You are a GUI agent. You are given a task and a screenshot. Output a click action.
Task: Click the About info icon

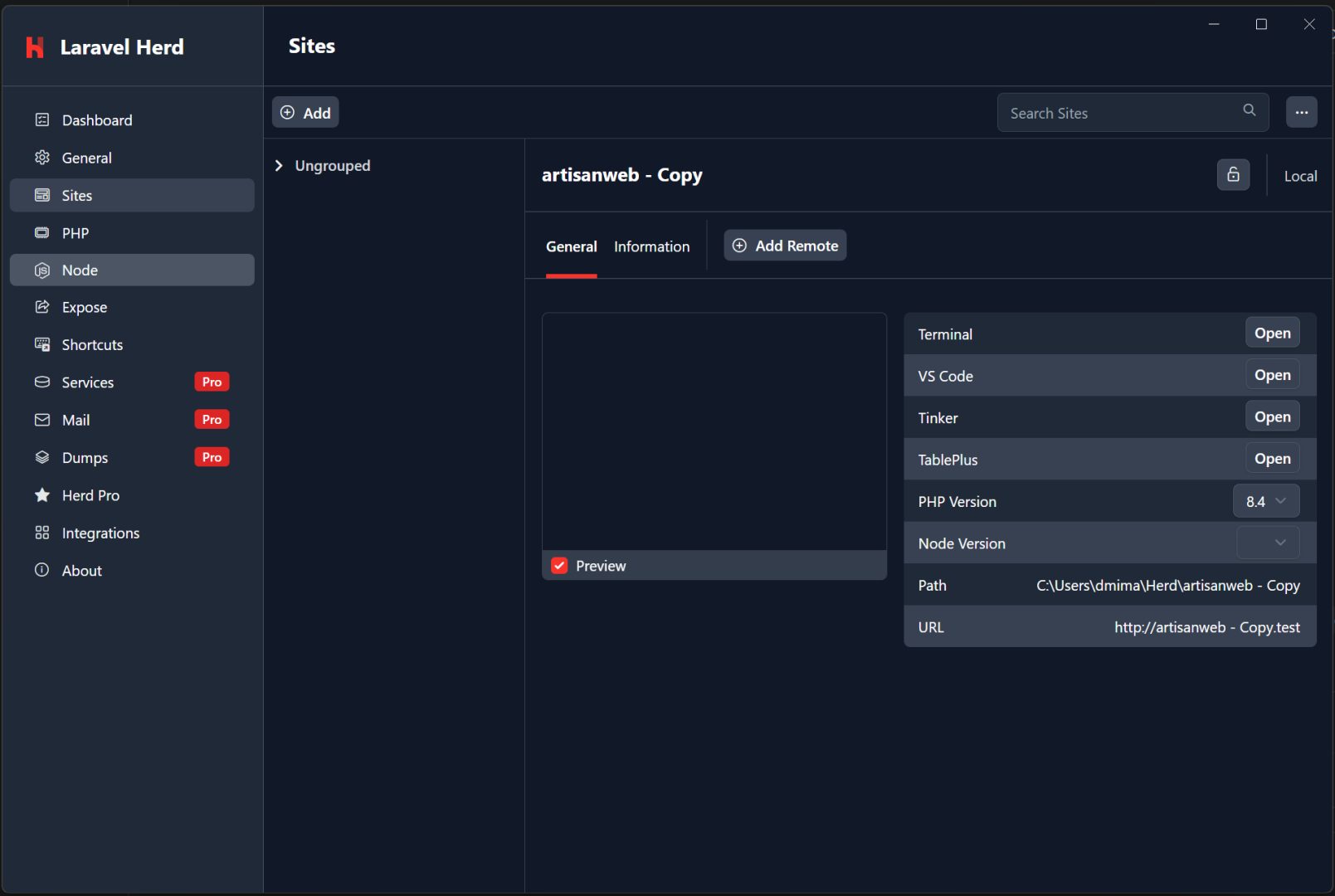click(42, 570)
